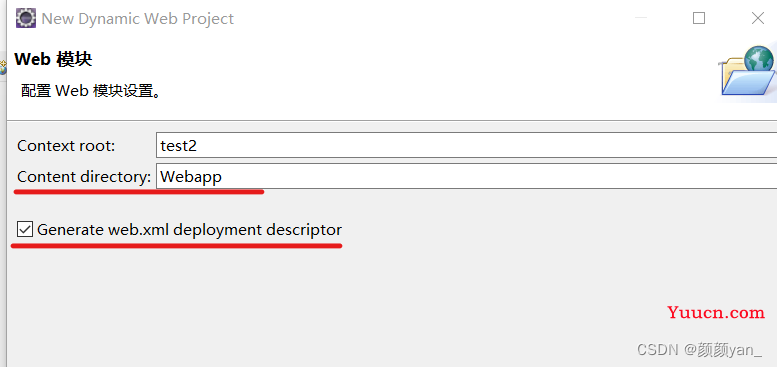Uncheck Generate web.xml deployment descriptor checkbox

click(x=25, y=230)
